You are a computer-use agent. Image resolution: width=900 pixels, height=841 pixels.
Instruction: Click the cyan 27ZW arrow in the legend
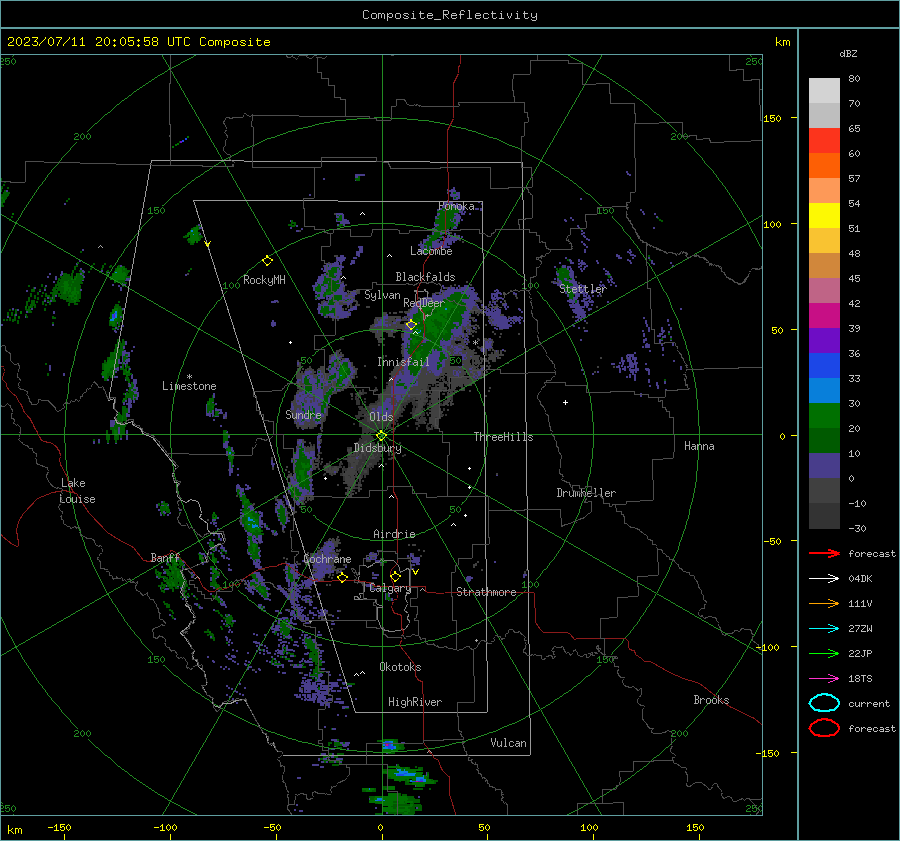click(824, 629)
